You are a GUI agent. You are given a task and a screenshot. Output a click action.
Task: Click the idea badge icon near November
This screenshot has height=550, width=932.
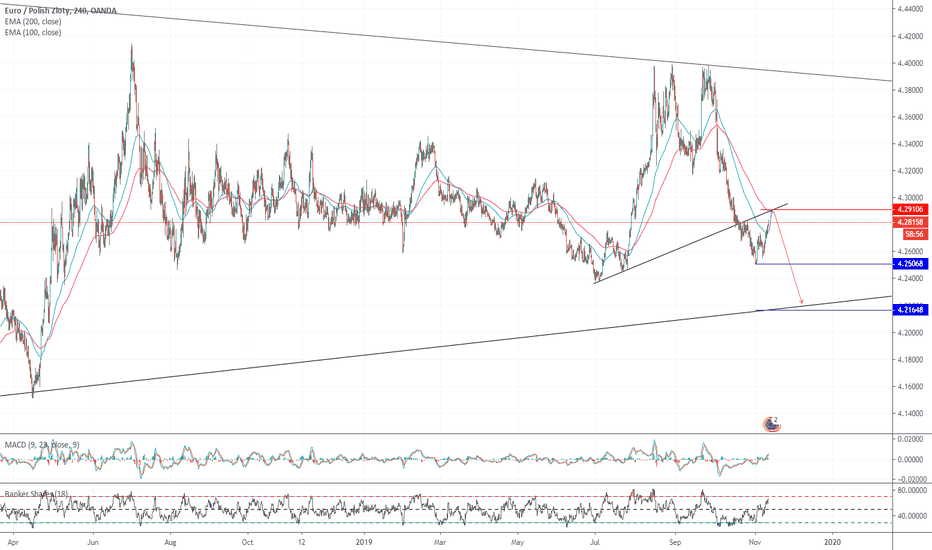771,424
